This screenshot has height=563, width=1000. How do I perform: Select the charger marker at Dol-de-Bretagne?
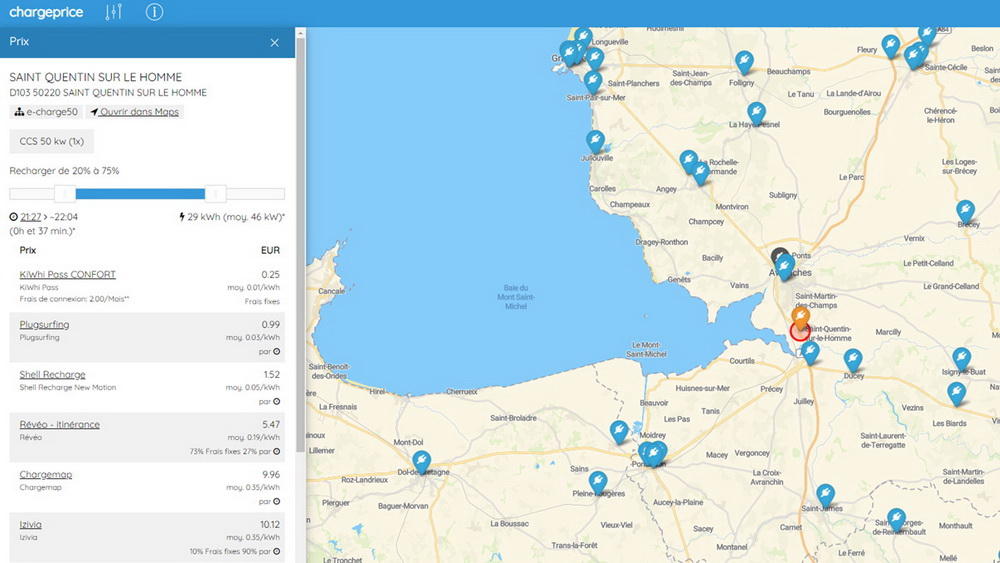pos(421,462)
